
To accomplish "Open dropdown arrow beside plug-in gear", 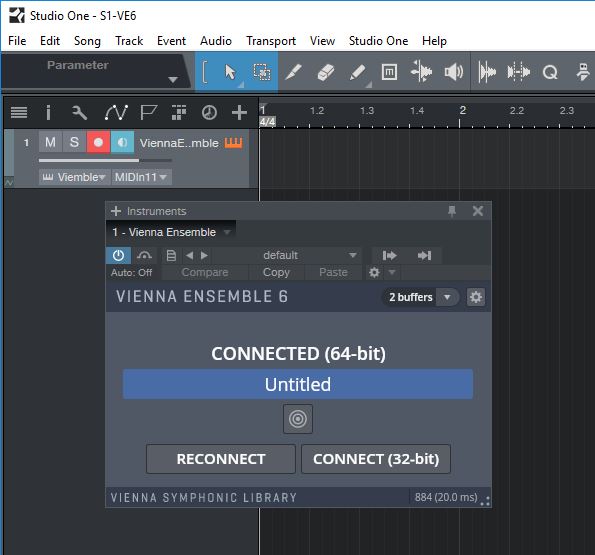I will (392, 272).
